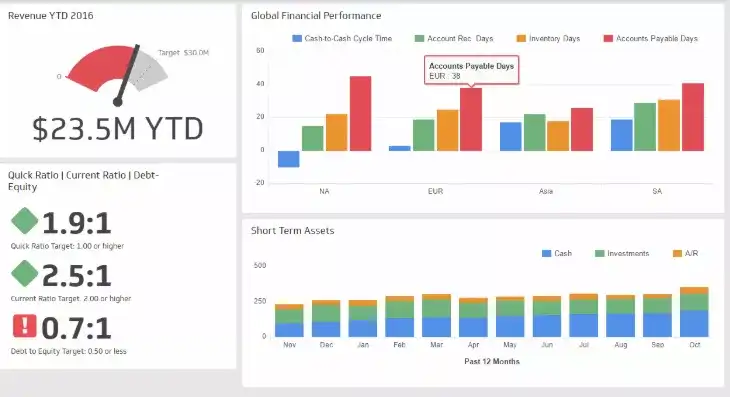Click the $23.5M YTD revenue value
This screenshot has width=730, height=397.
(118, 128)
